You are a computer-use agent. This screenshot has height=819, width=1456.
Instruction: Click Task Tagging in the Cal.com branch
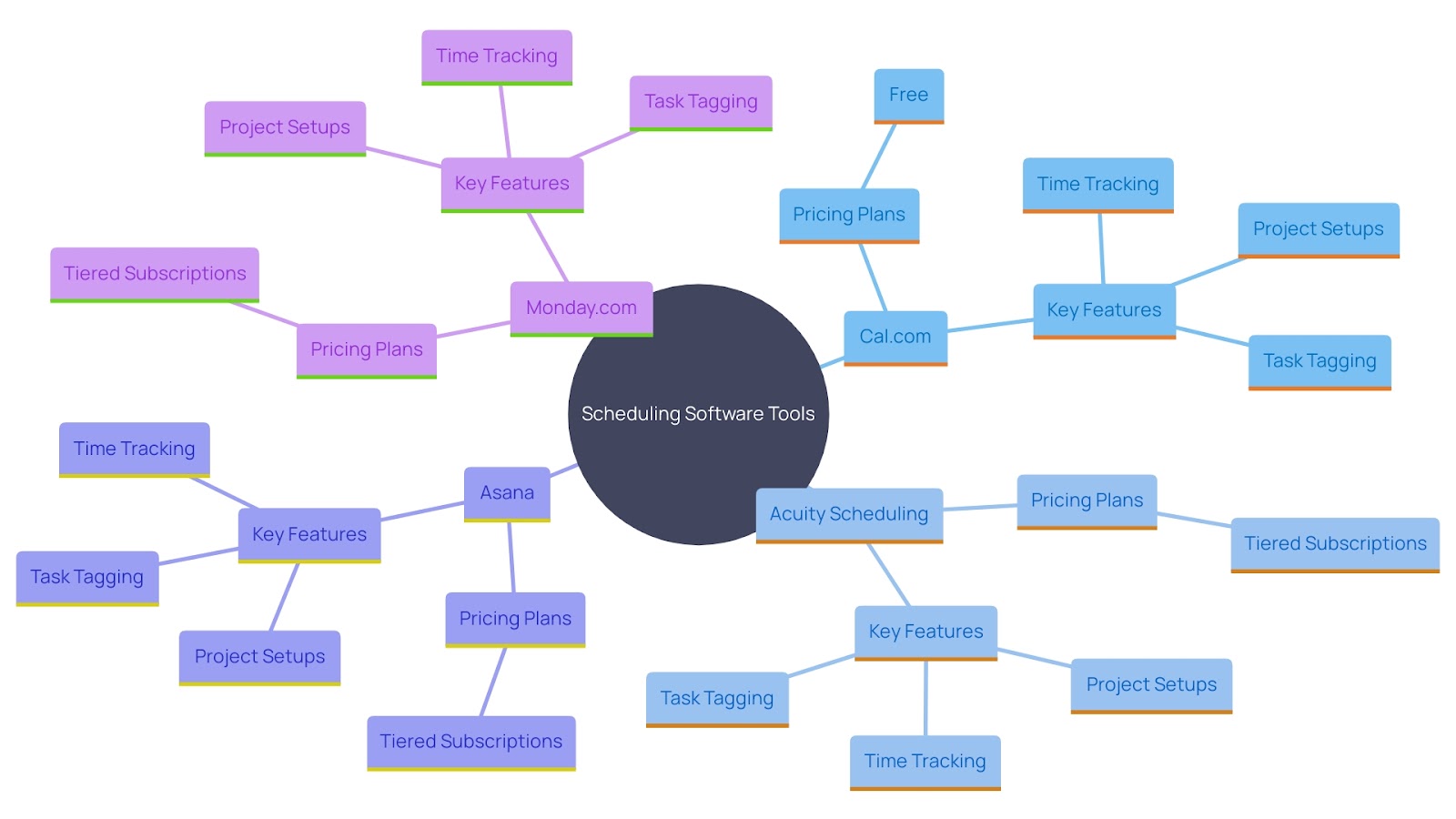click(1319, 362)
